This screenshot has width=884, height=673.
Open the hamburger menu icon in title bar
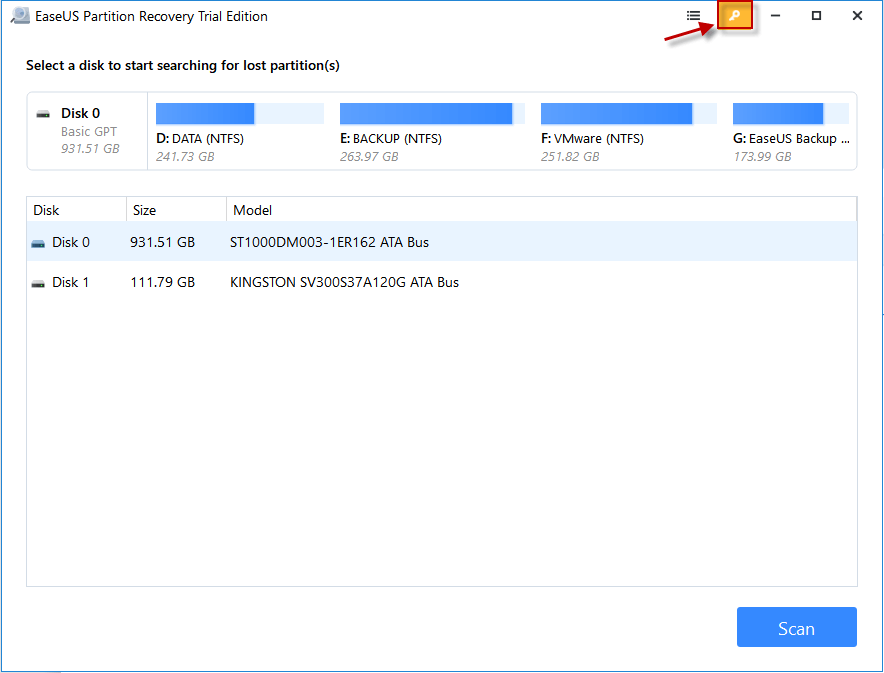[693, 16]
